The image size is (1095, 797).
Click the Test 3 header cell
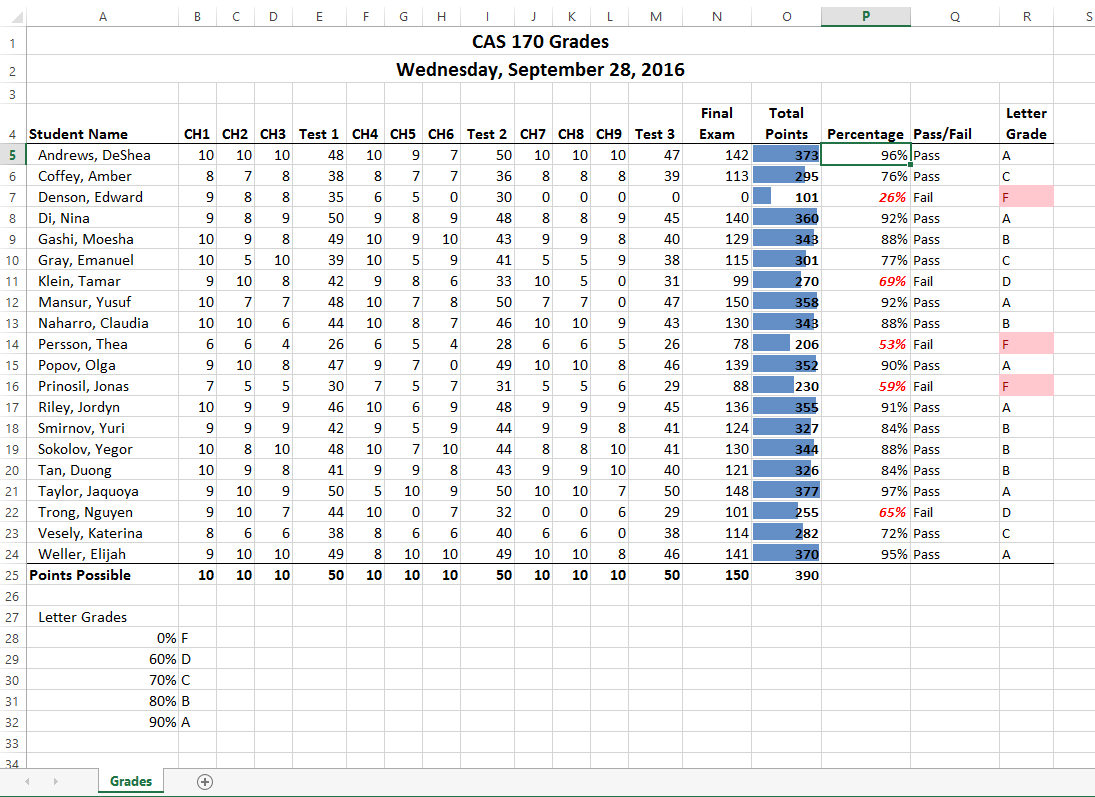(655, 124)
